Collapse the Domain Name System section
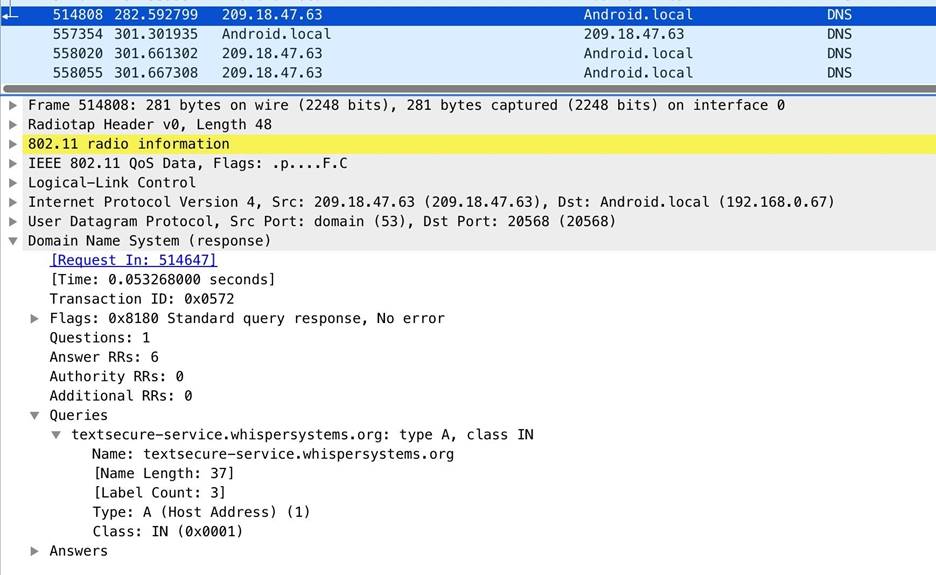The width and height of the screenshot is (936, 575). pyautogui.click(x=12, y=241)
